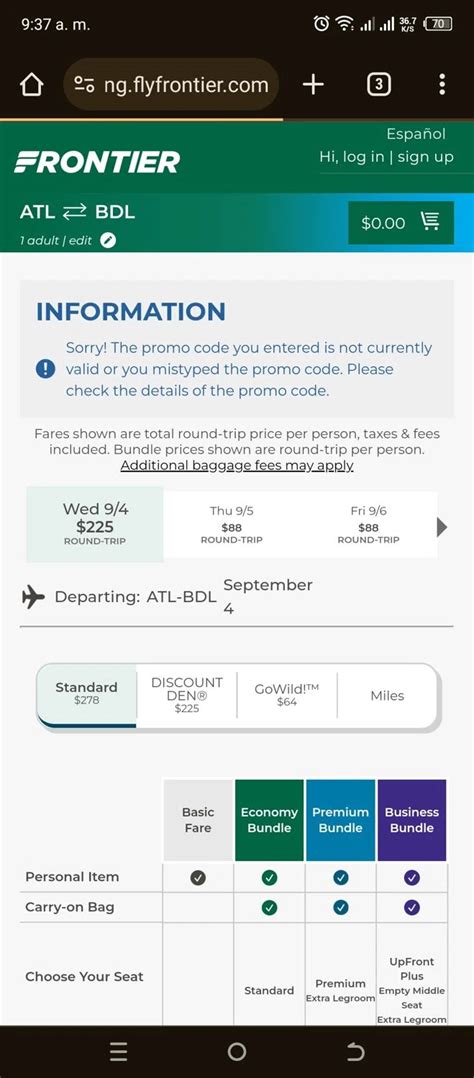
Task: Select Thu 9/5 $88 round-trip date
Action: tap(232, 525)
